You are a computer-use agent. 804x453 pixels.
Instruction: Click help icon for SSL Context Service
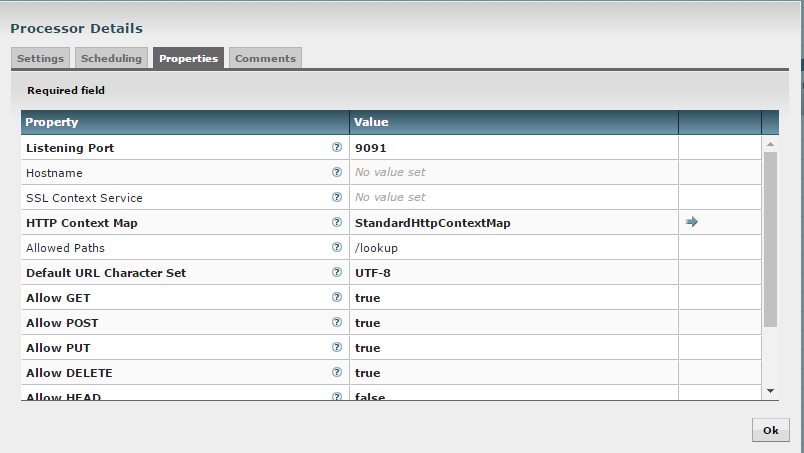pyautogui.click(x=337, y=197)
